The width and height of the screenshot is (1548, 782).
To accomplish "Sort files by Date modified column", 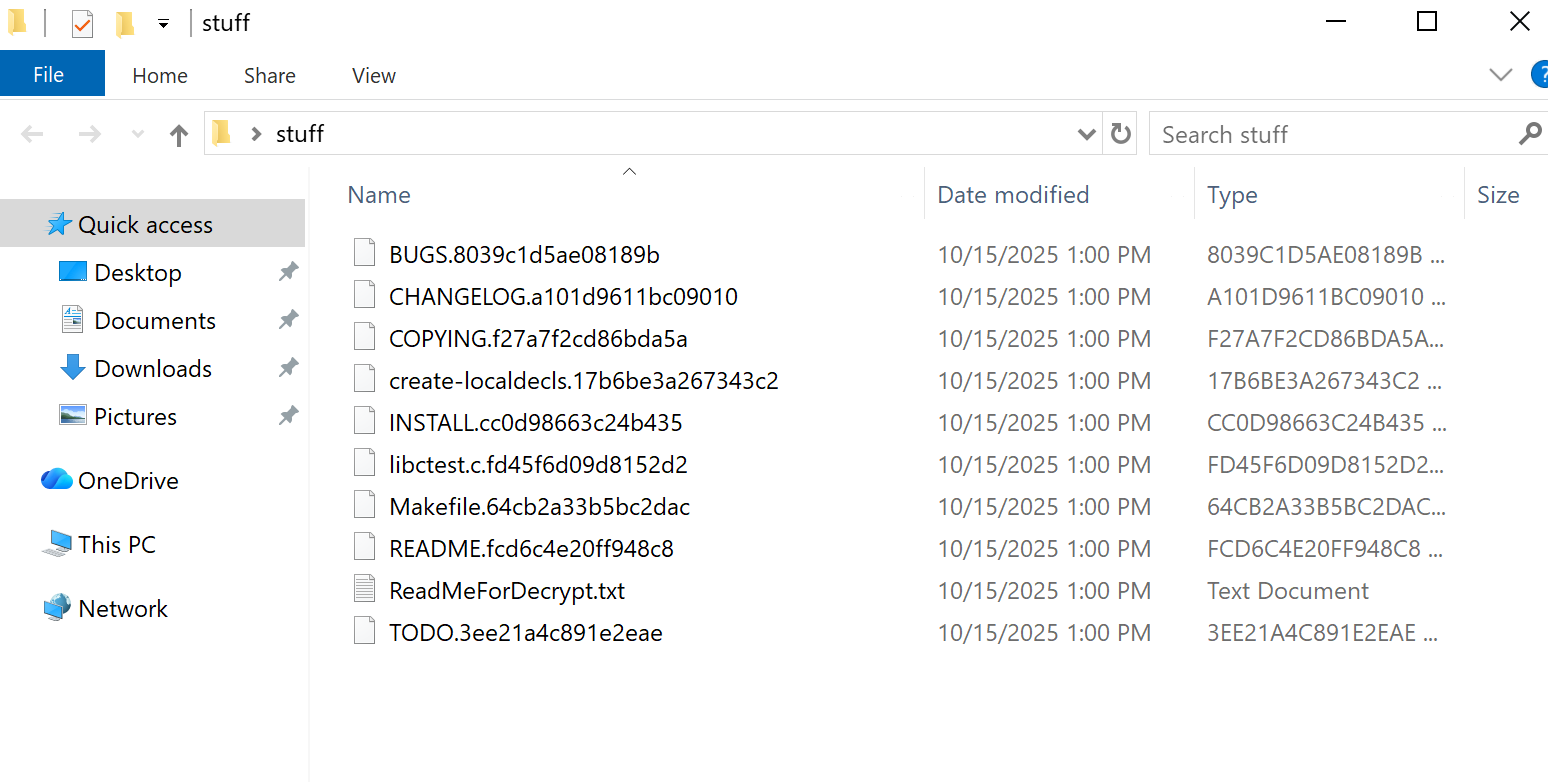I will [x=1013, y=194].
